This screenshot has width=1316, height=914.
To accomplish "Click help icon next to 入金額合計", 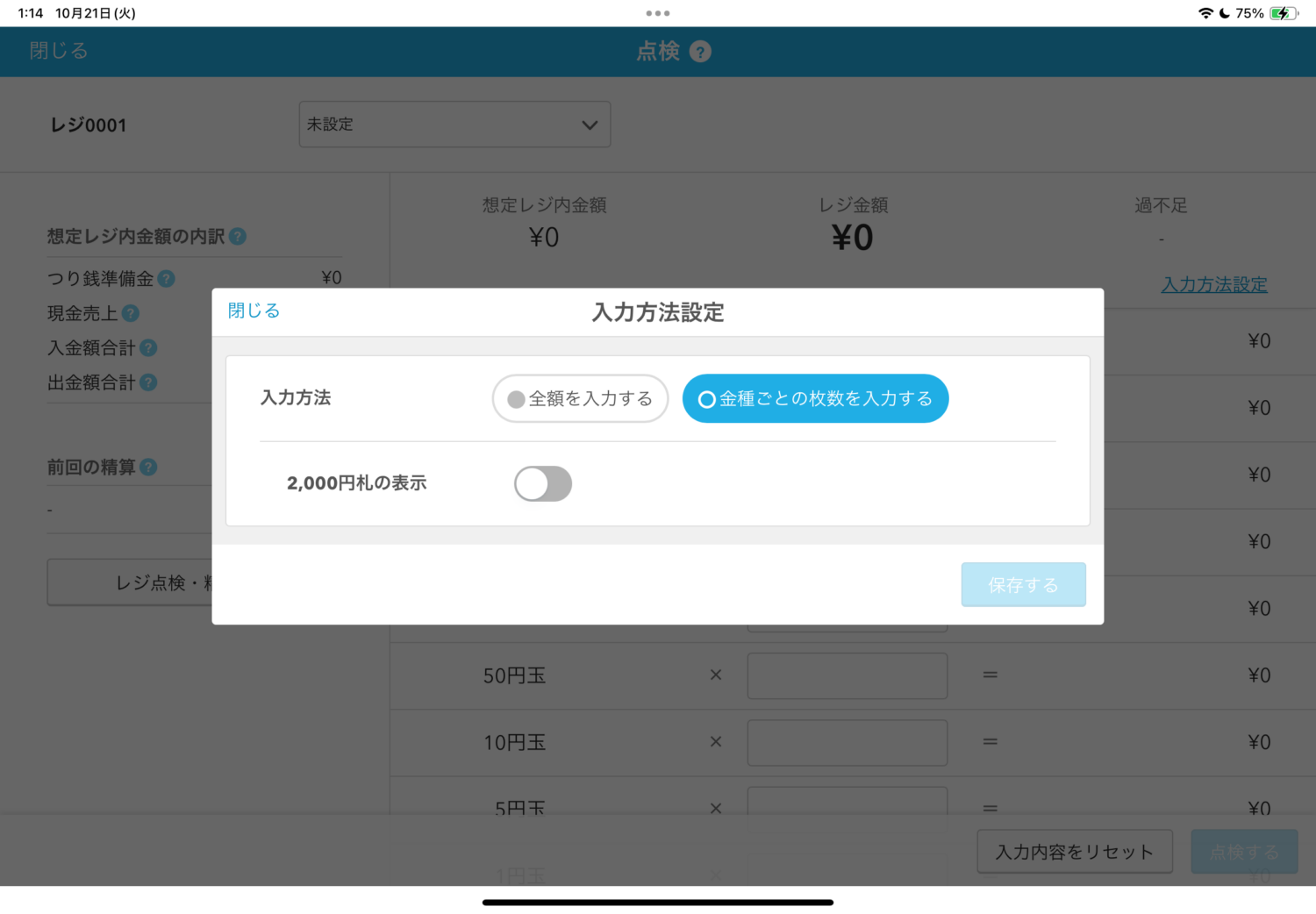I will tap(149, 348).
